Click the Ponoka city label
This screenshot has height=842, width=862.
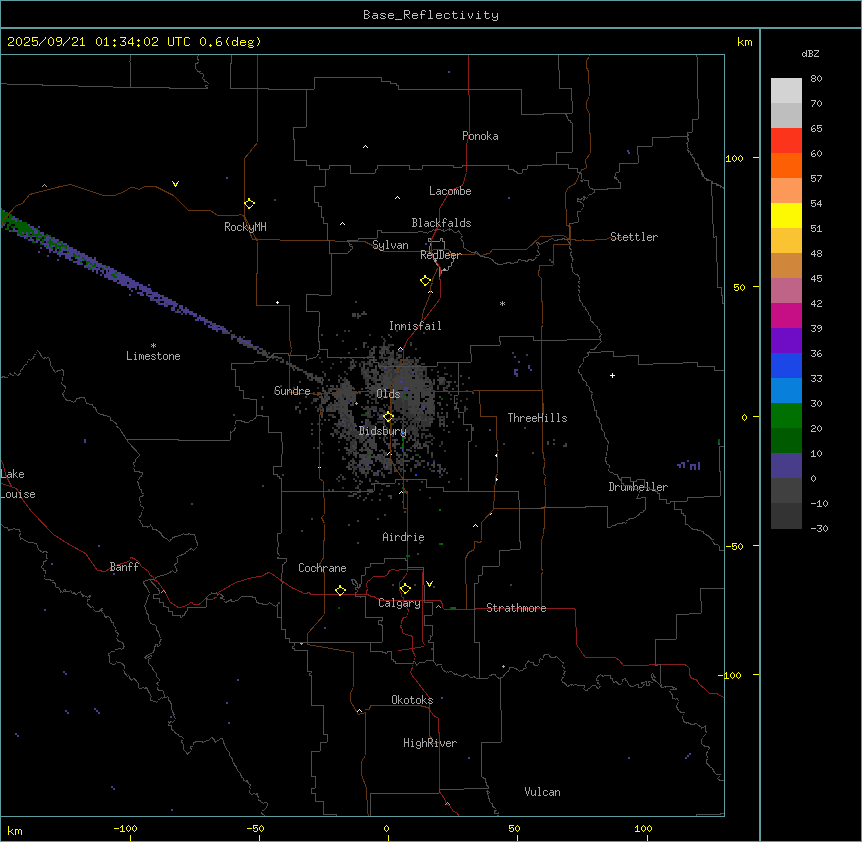click(x=480, y=136)
